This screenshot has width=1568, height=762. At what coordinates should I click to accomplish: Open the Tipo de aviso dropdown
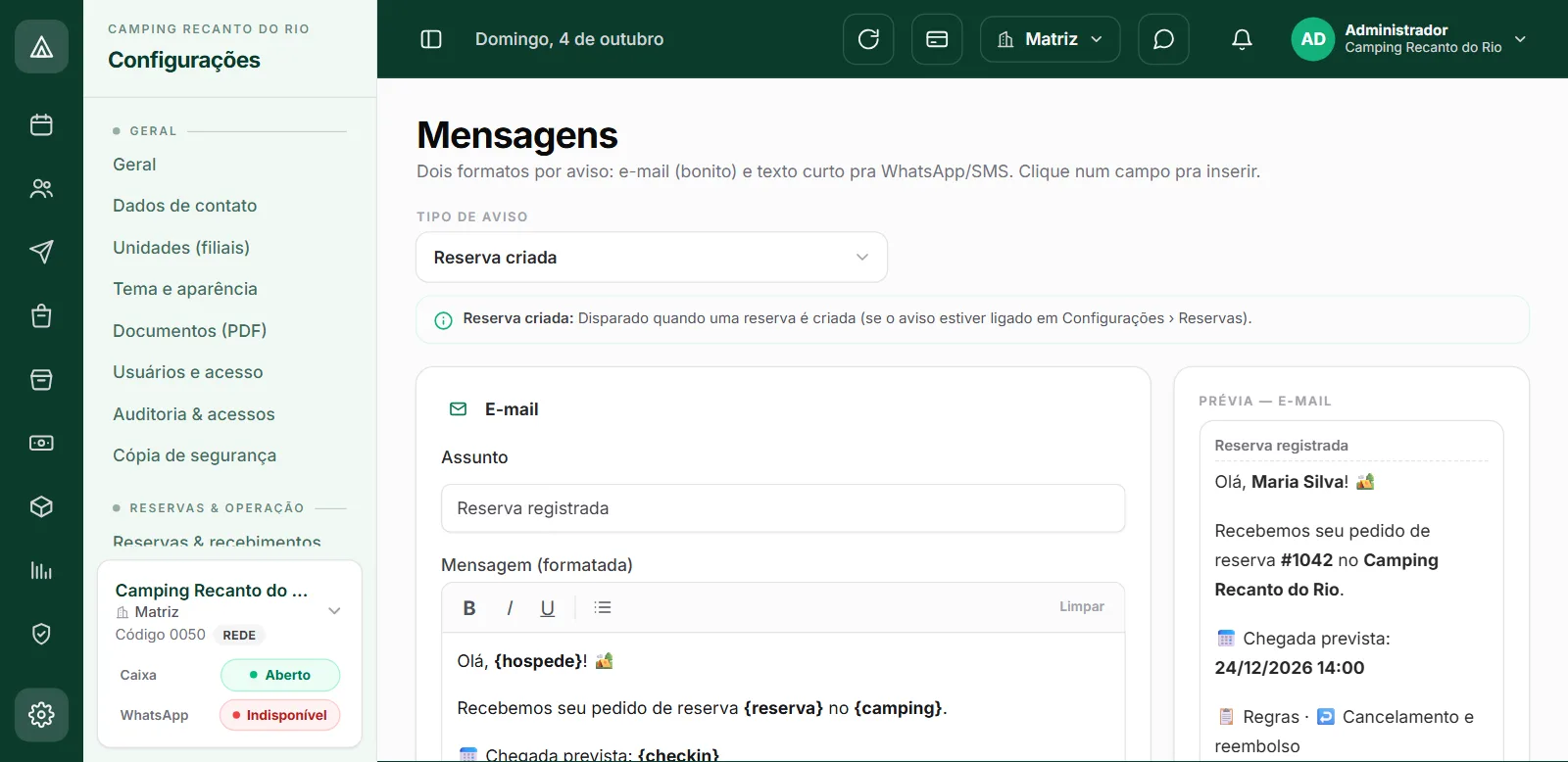point(652,258)
